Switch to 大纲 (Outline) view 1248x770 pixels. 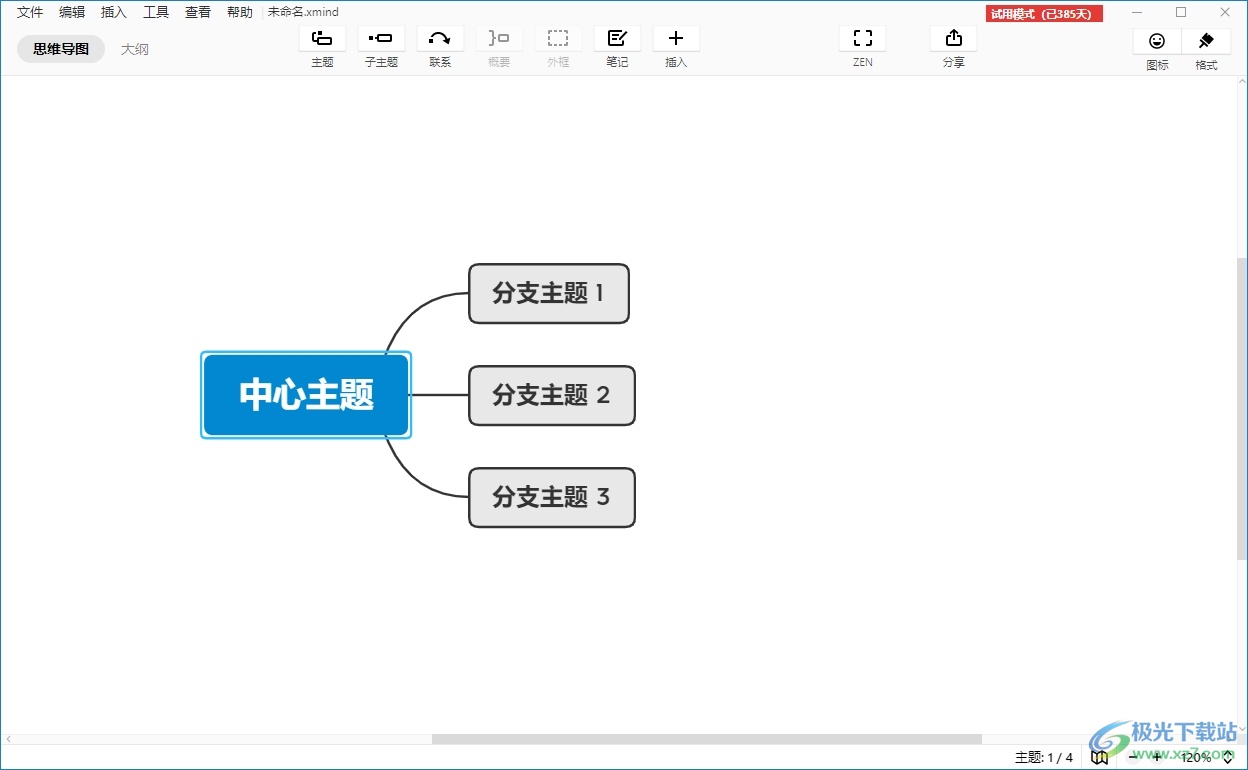(135, 49)
